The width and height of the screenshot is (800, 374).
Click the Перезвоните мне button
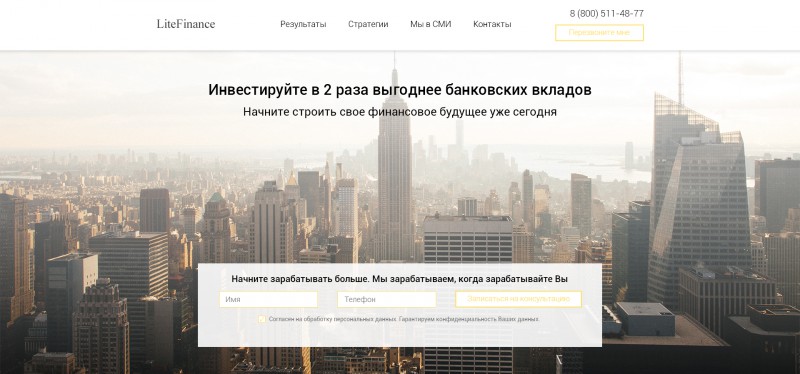click(599, 33)
